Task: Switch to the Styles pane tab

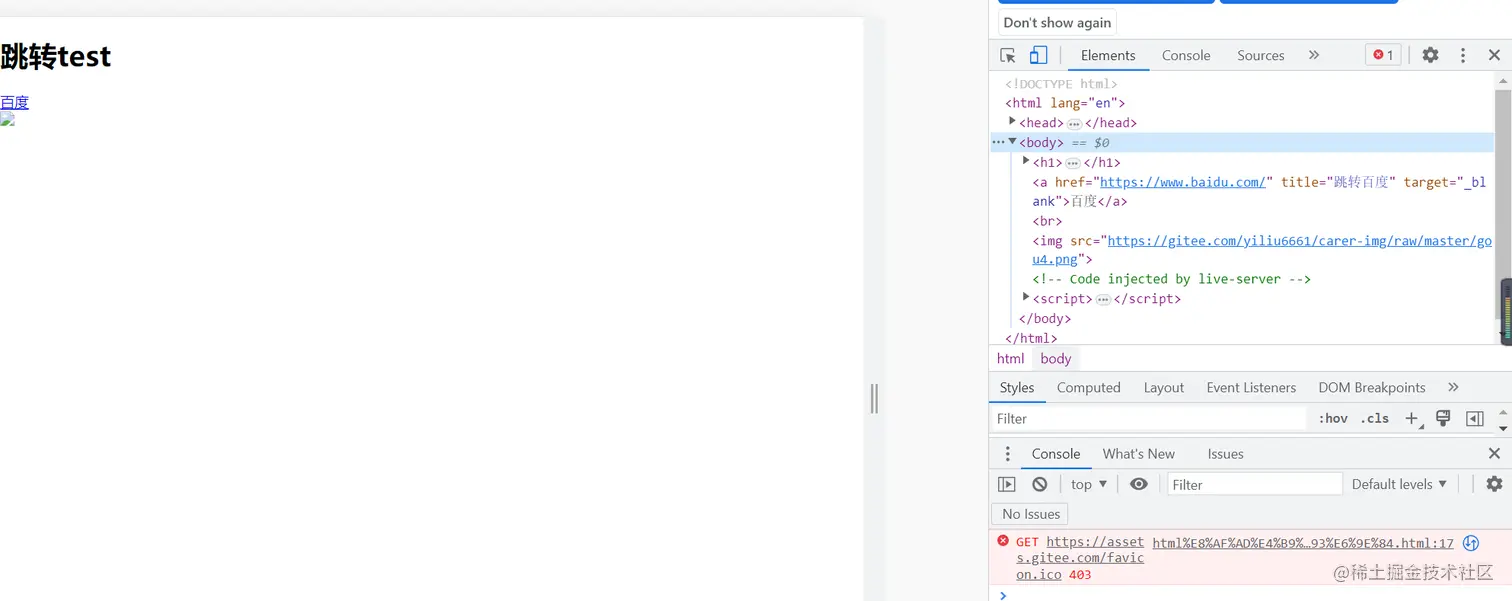Action: pyautogui.click(x=1017, y=387)
